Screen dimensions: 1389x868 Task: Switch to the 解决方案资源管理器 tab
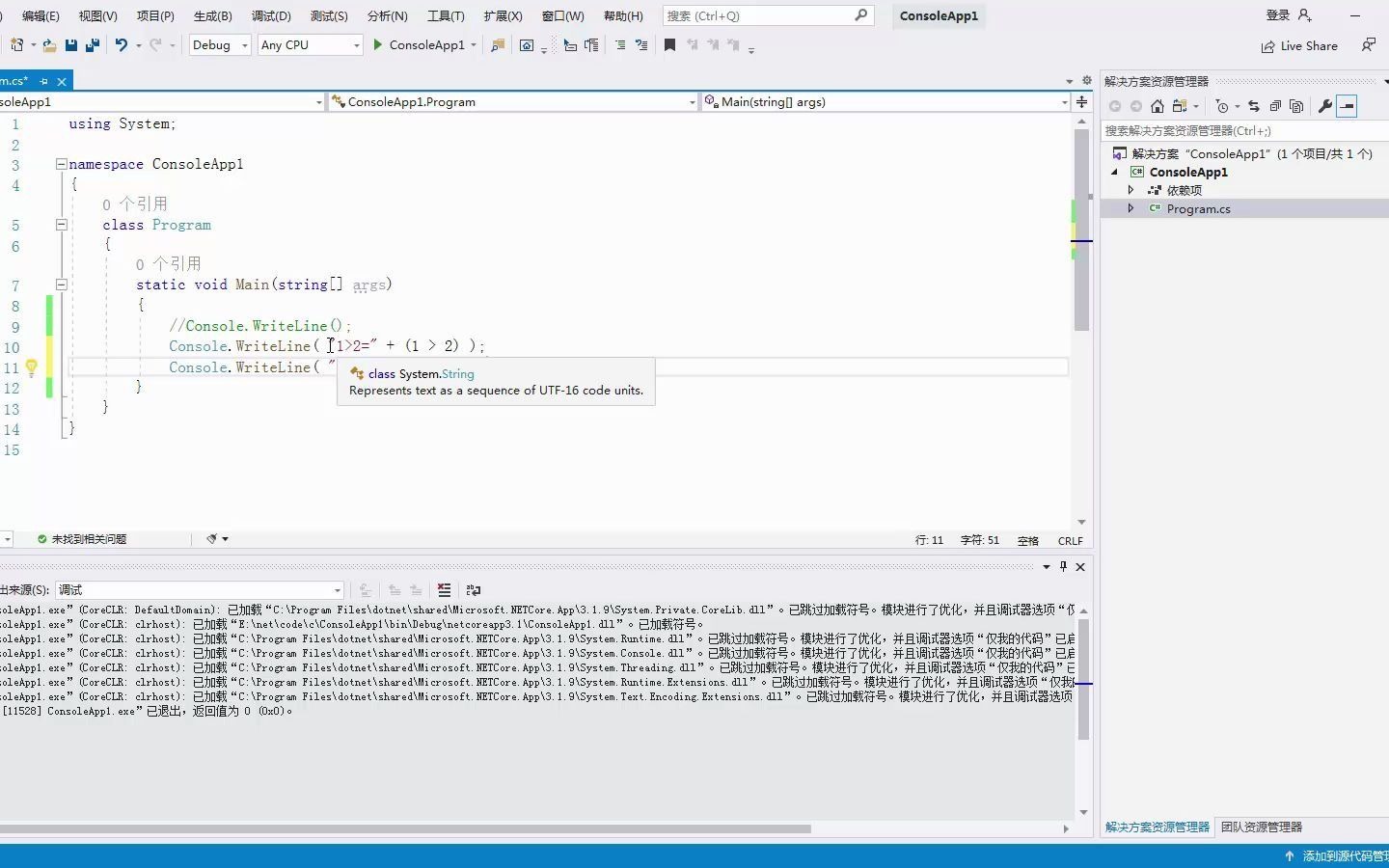[1157, 827]
